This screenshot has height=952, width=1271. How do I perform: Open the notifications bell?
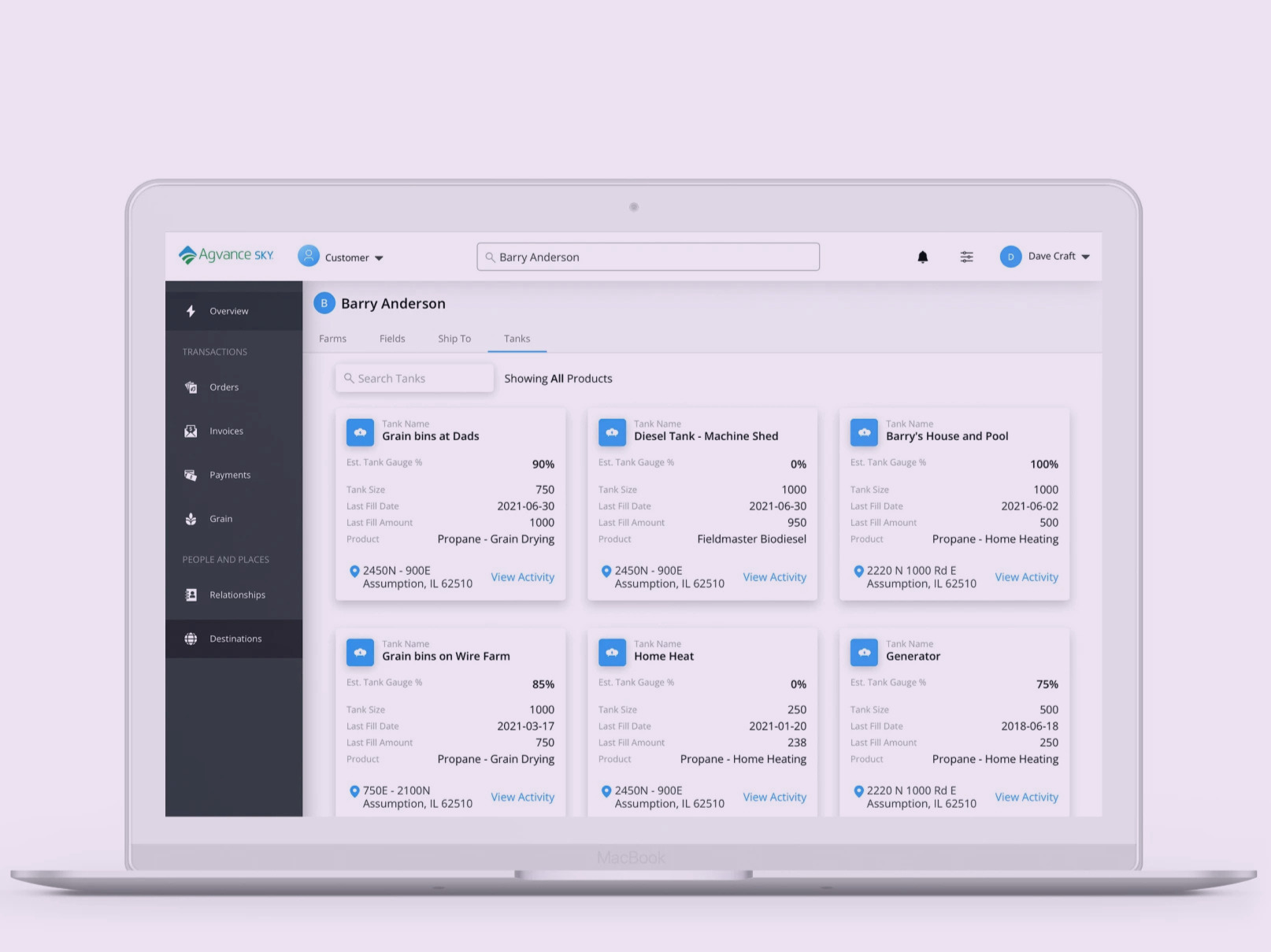point(923,257)
